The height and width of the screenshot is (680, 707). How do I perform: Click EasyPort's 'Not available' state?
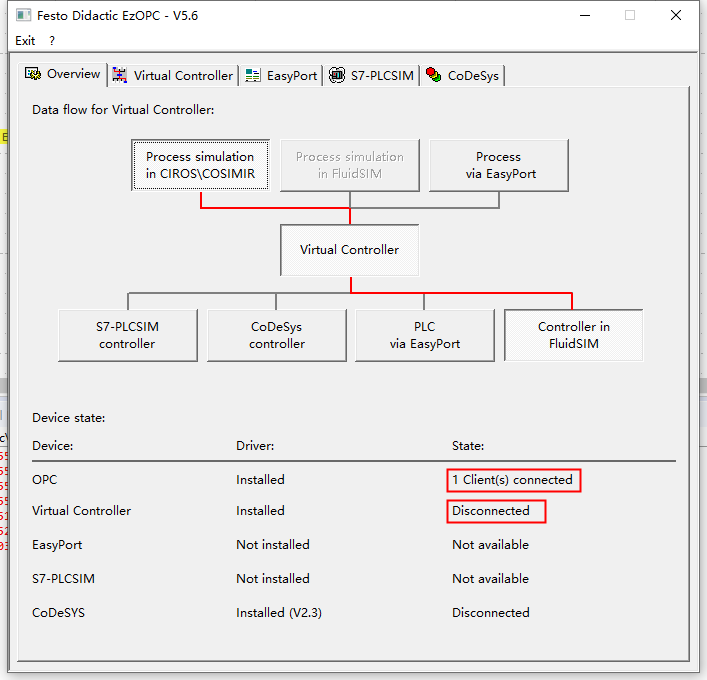click(x=490, y=545)
